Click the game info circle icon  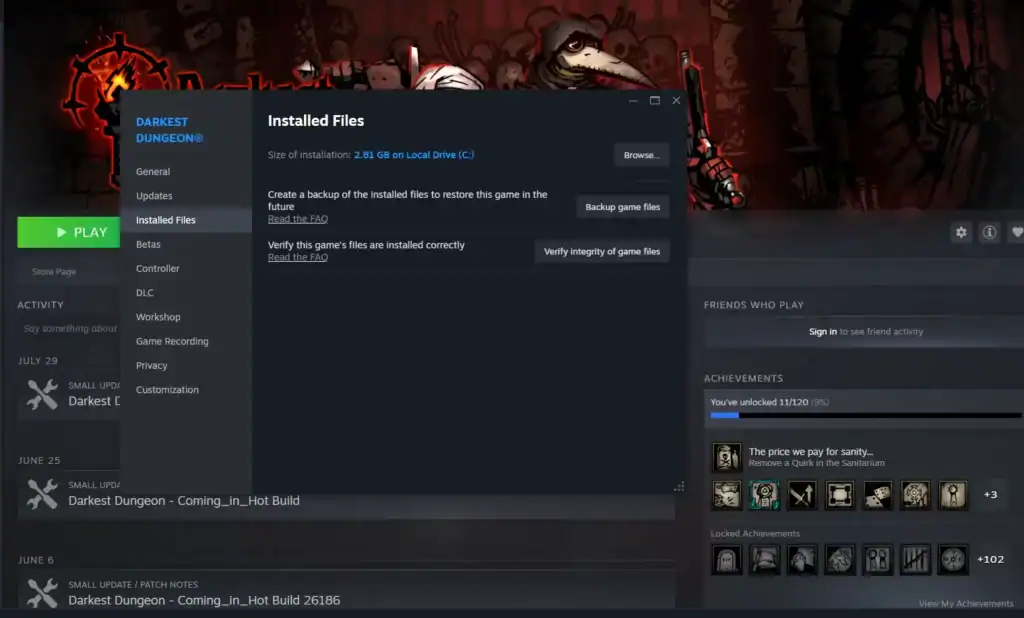[989, 232]
